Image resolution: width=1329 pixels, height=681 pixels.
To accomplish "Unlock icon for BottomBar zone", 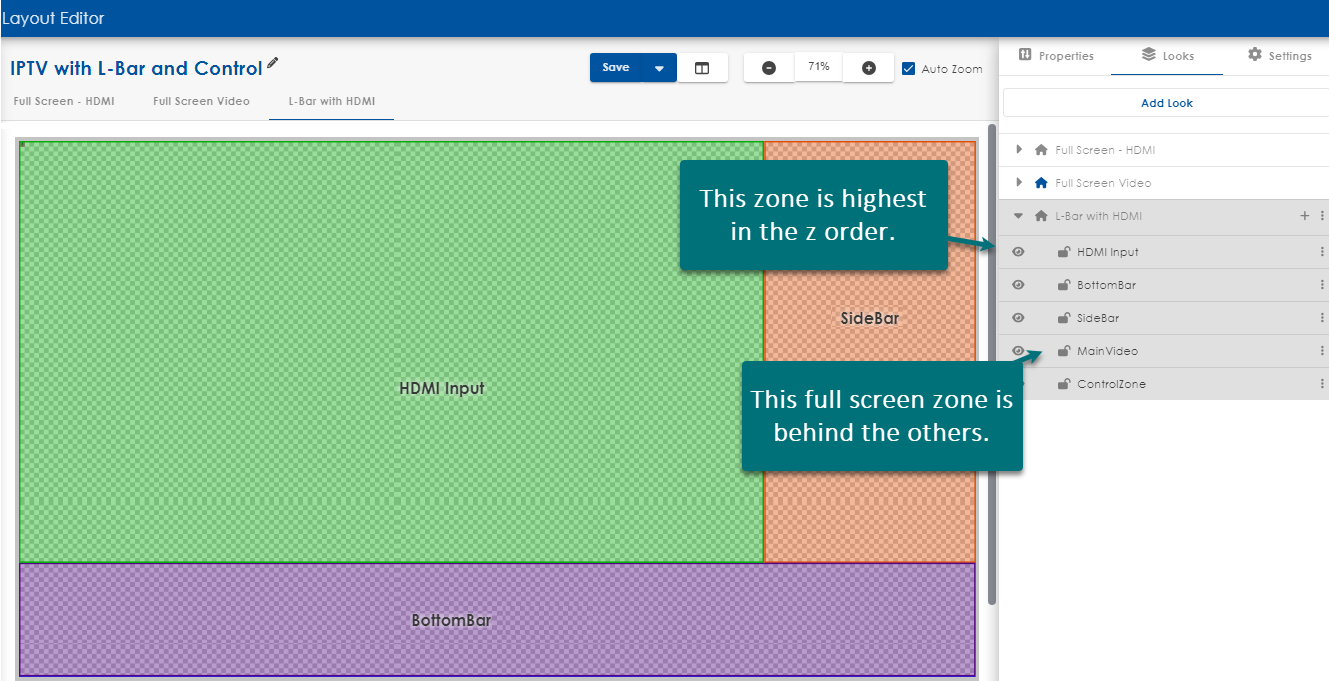I will 1064,285.
